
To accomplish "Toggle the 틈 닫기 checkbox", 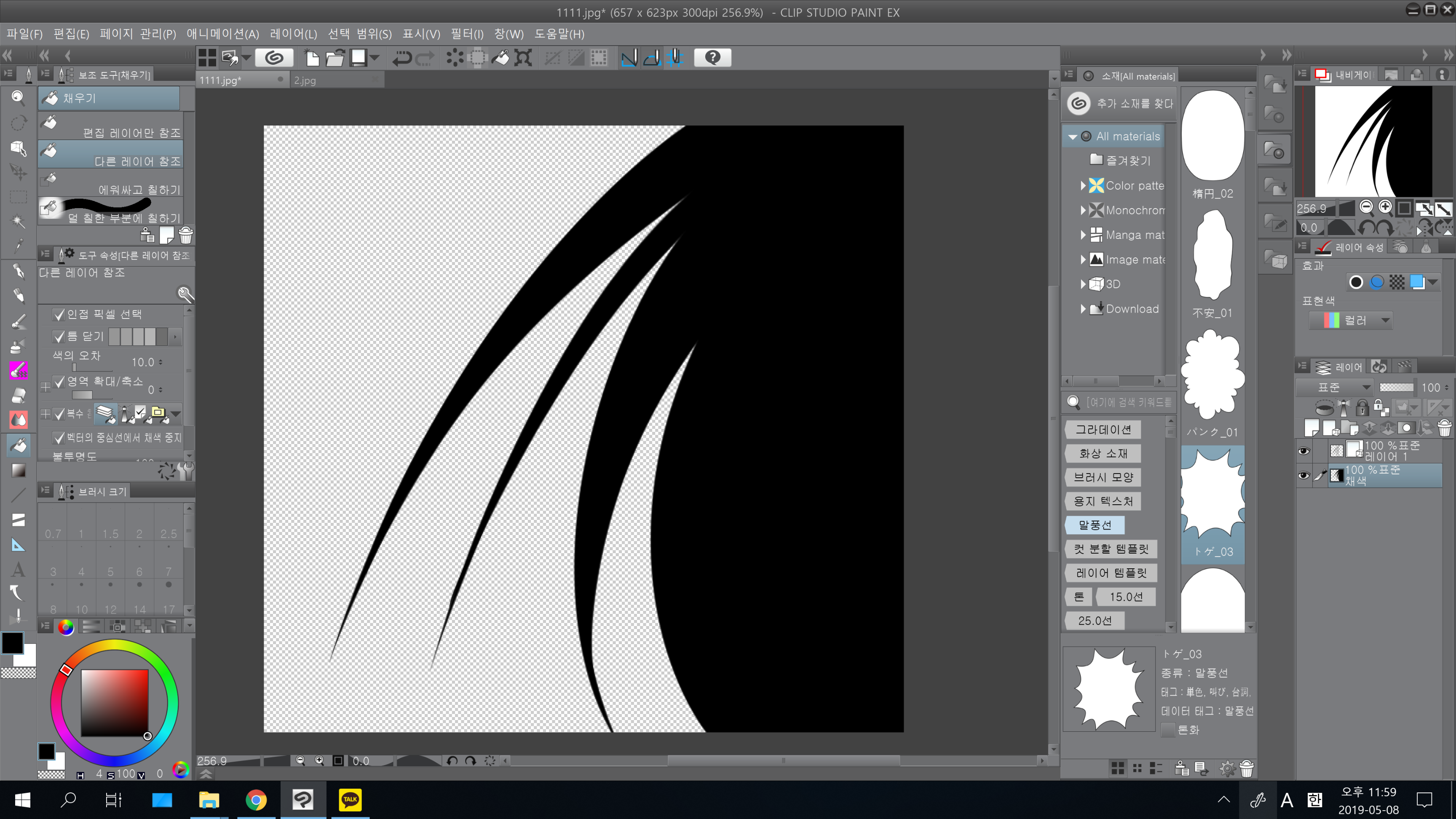I will coord(59,337).
